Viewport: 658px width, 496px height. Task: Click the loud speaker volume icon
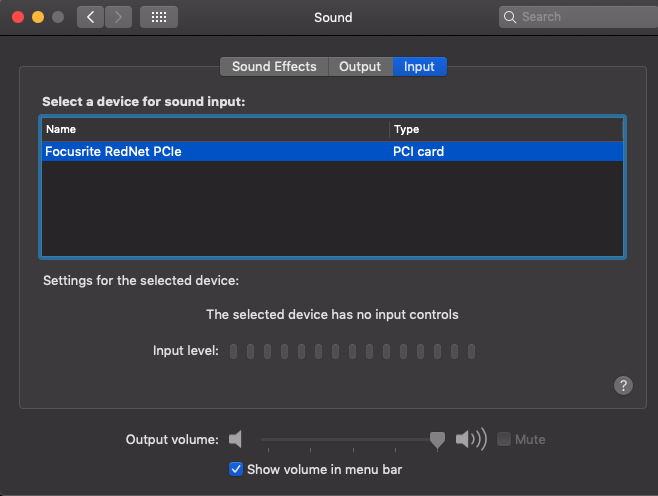click(471, 439)
